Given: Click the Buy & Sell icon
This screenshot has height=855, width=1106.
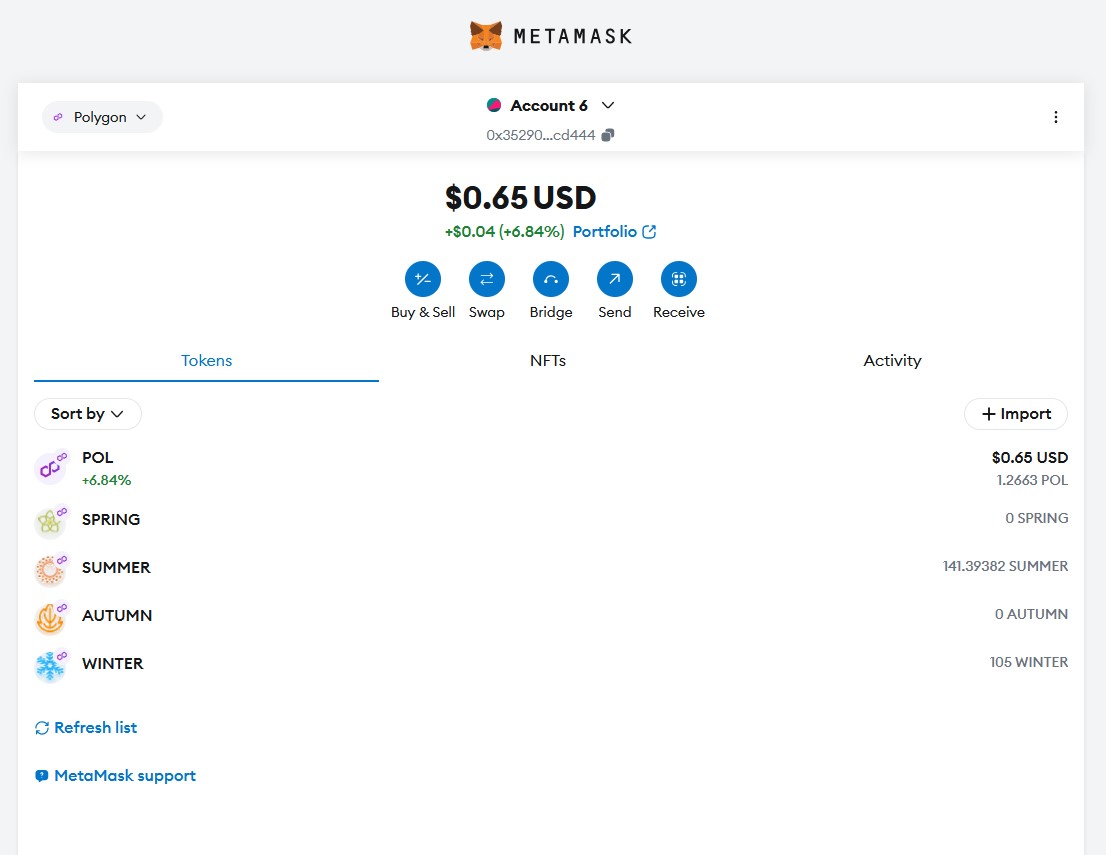Looking at the screenshot, I should 422,279.
